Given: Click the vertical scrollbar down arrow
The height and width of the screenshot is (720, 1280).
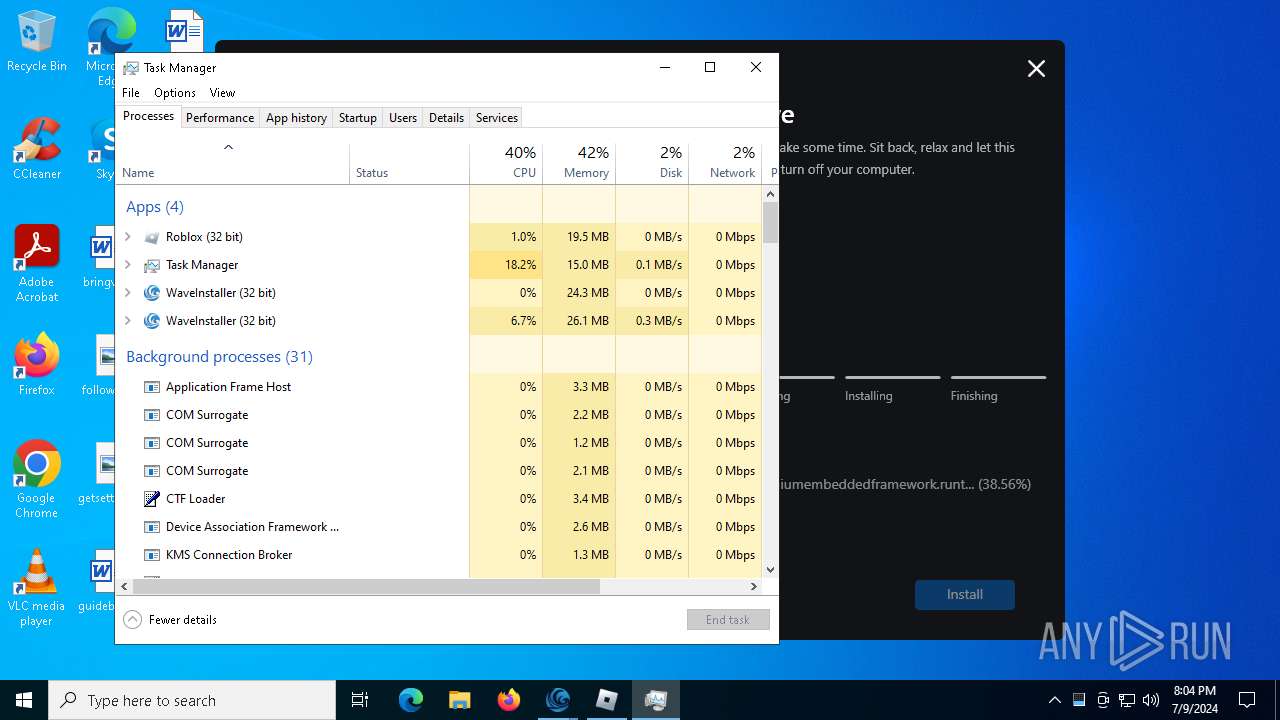Looking at the screenshot, I should click(x=770, y=570).
